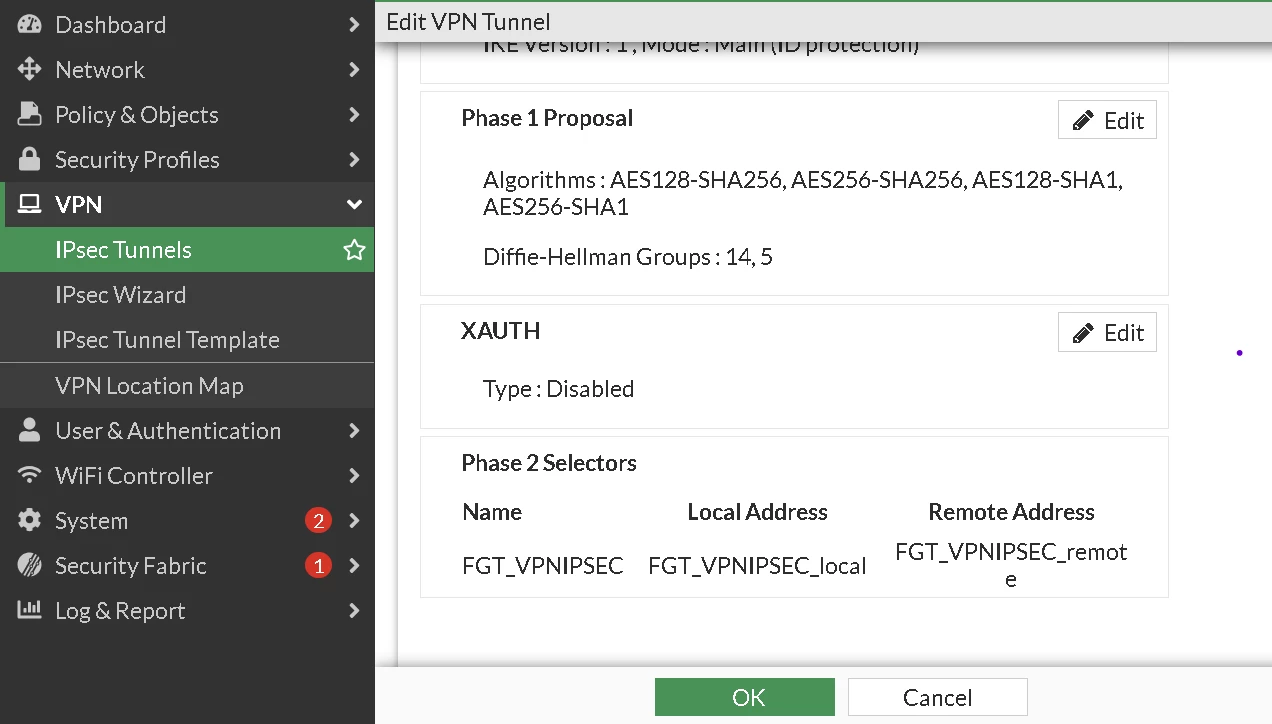
Task: Open the Network menu
Action: click(187, 70)
